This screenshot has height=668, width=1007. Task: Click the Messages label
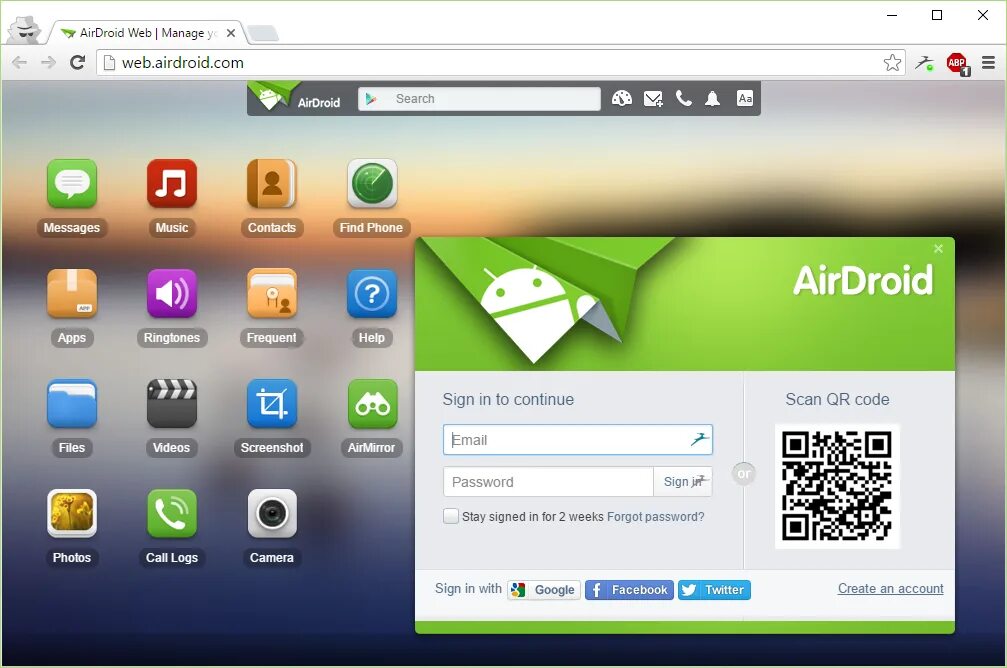click(72, 228)
